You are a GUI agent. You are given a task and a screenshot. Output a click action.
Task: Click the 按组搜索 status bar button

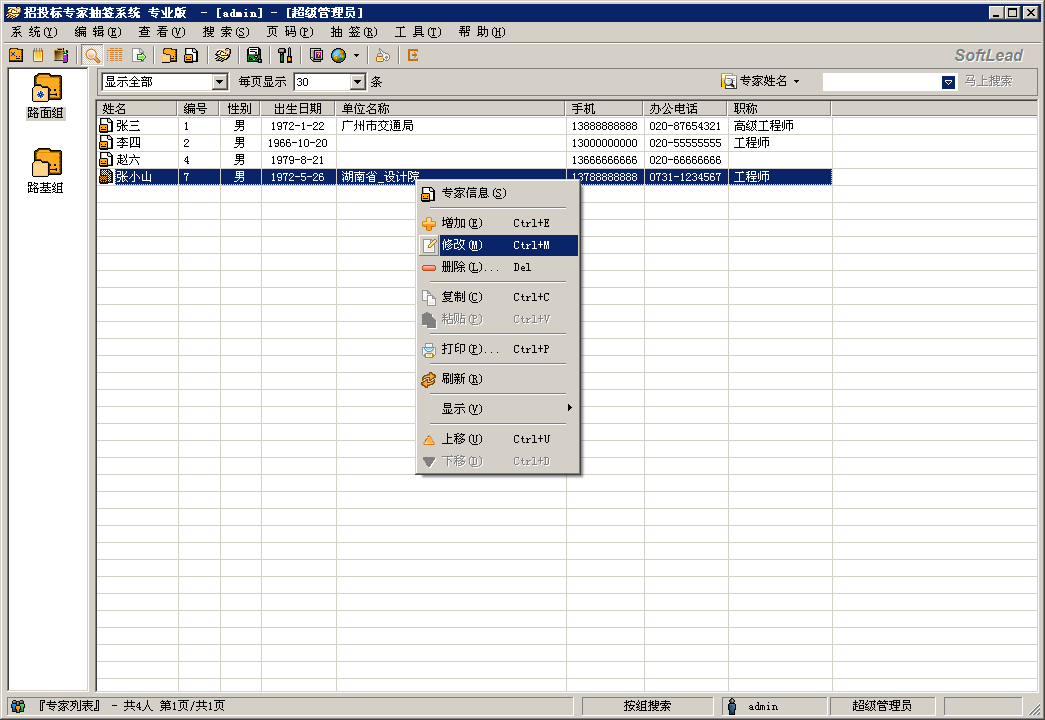(x=647, y=705)
